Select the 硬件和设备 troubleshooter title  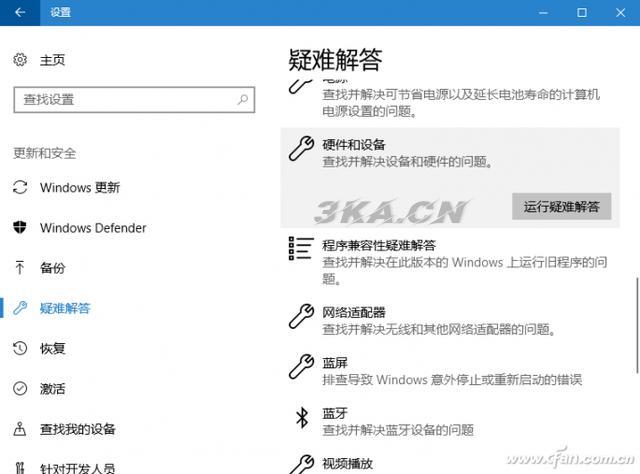(x=353, y=145)
